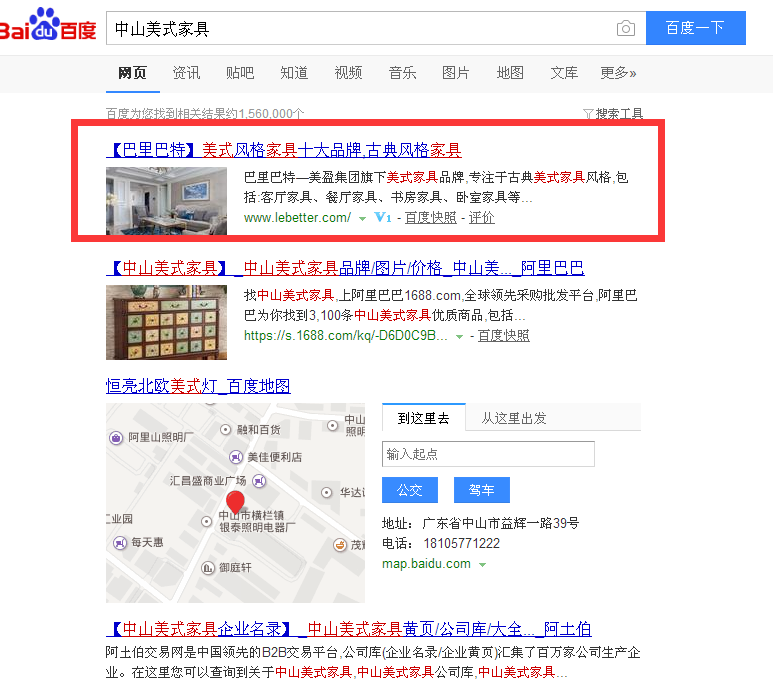
Task: Open 恒亮北欧美式灯_百度地图 link
Action: 198,386
